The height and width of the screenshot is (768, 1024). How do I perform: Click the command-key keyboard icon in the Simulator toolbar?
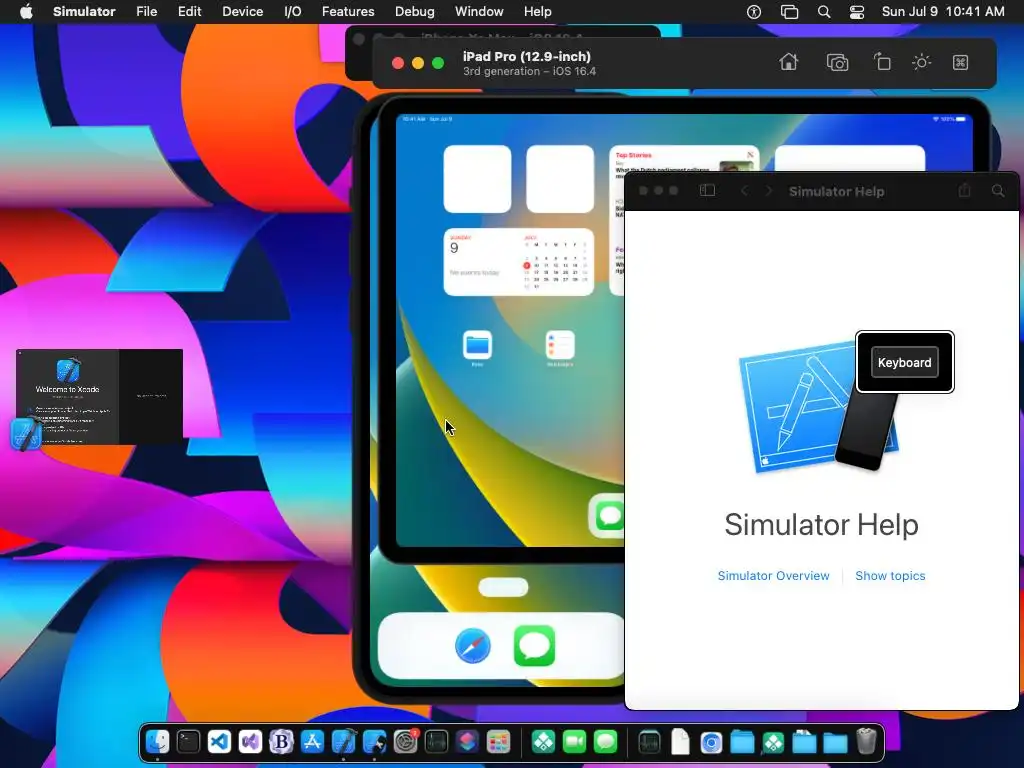tap(960, 63)
